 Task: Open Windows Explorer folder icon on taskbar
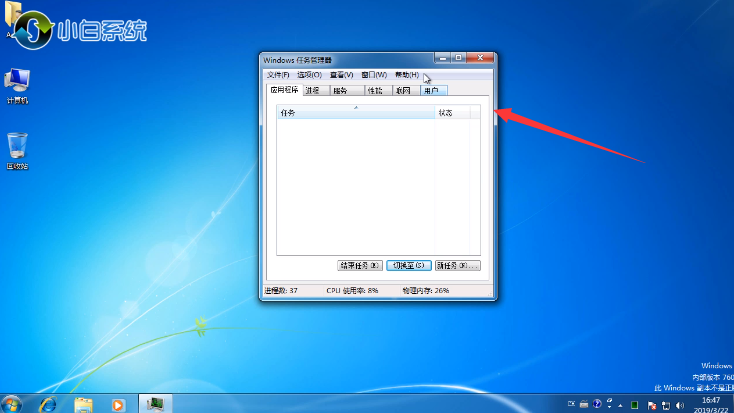coord(83,404)
